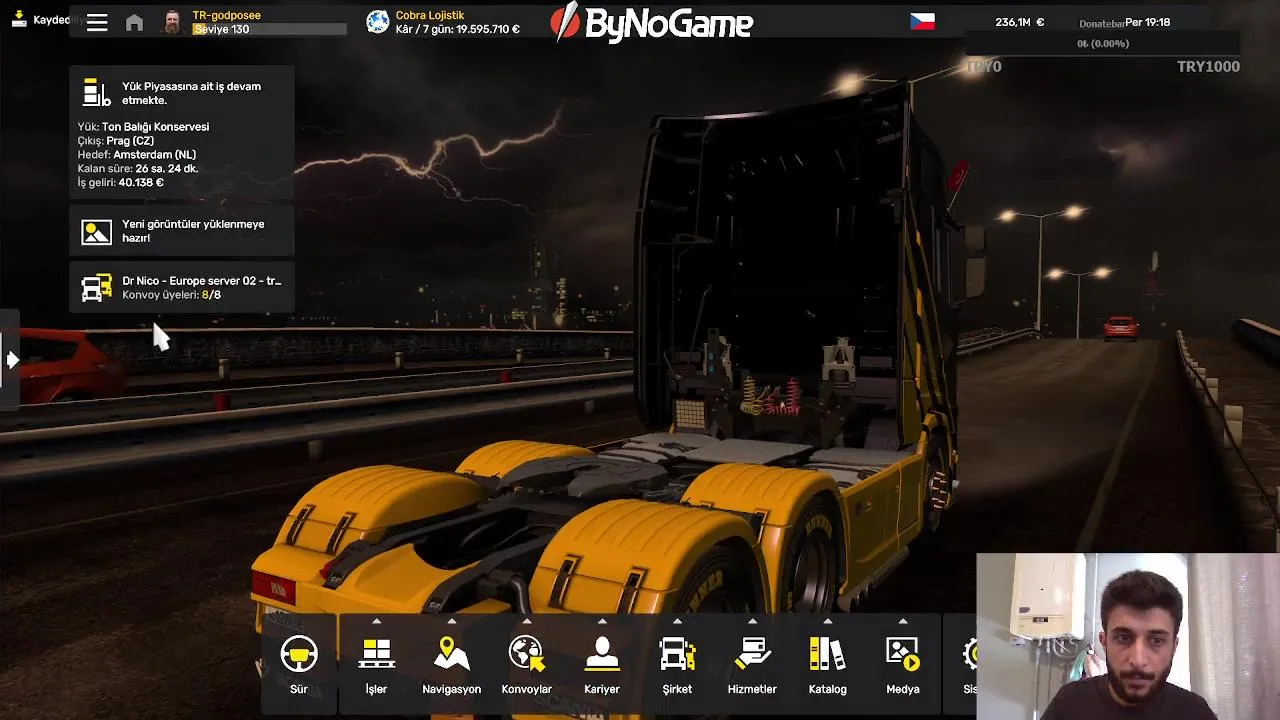
Task: Click the Czech flag icon
Action: click(922, 21)
